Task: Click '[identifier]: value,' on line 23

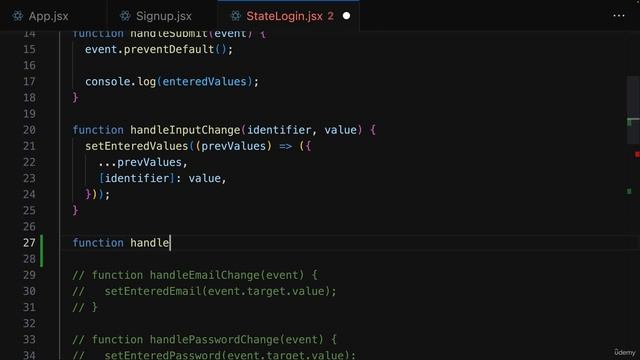Action: (162, 178)
